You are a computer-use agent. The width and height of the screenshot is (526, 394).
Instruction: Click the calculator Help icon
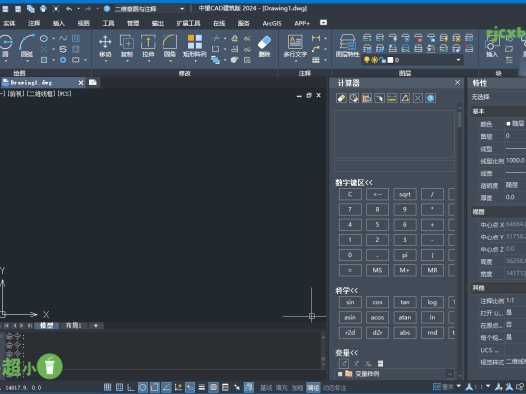(430, 98)
